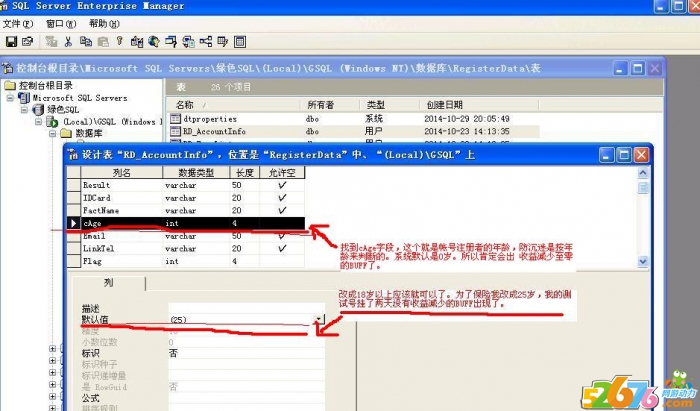Select the 列 tab in properties pane
This screenshot has width=700, height=411.
(108, 282)
